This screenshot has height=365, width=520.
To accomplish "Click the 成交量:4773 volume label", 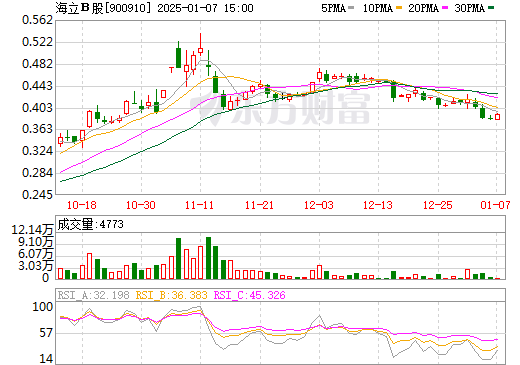I will click(91, 224).
